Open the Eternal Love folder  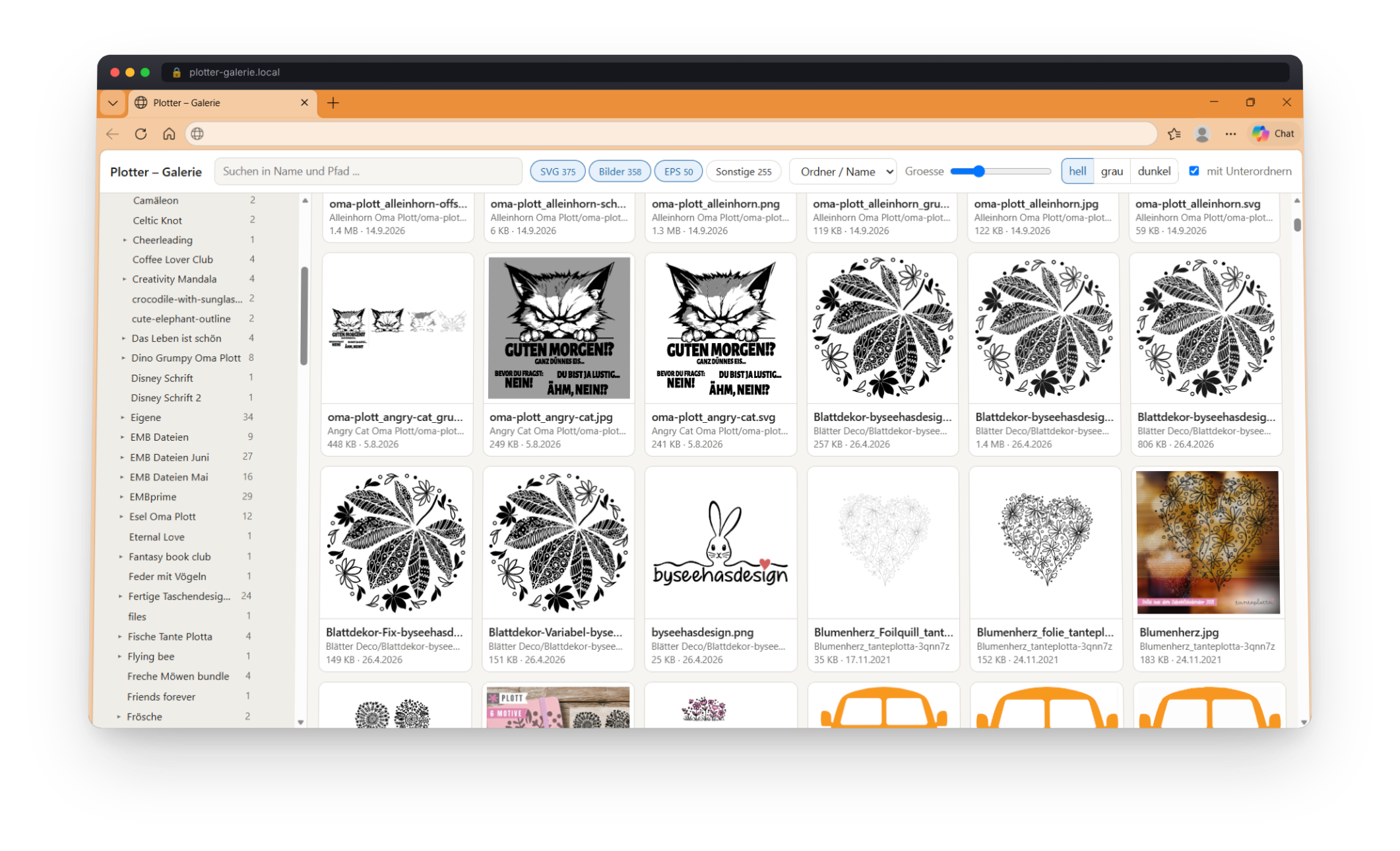pyautogui.click(x=156, y=537)
